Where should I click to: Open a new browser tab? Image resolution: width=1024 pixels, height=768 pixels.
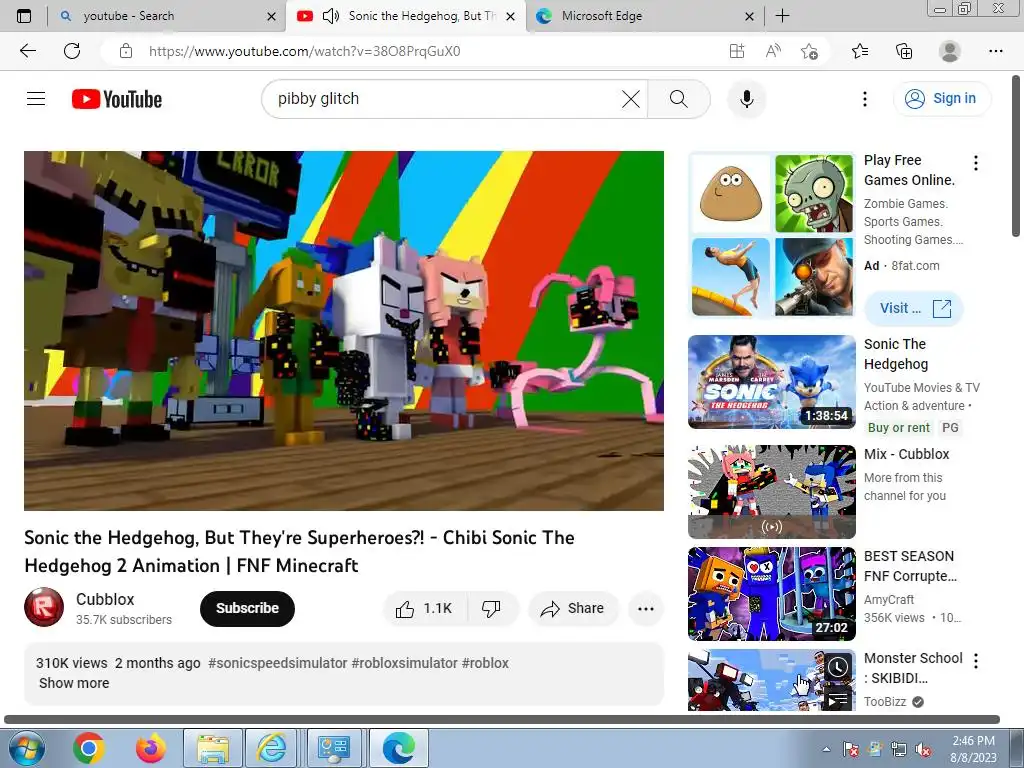[x=782, y=16]
